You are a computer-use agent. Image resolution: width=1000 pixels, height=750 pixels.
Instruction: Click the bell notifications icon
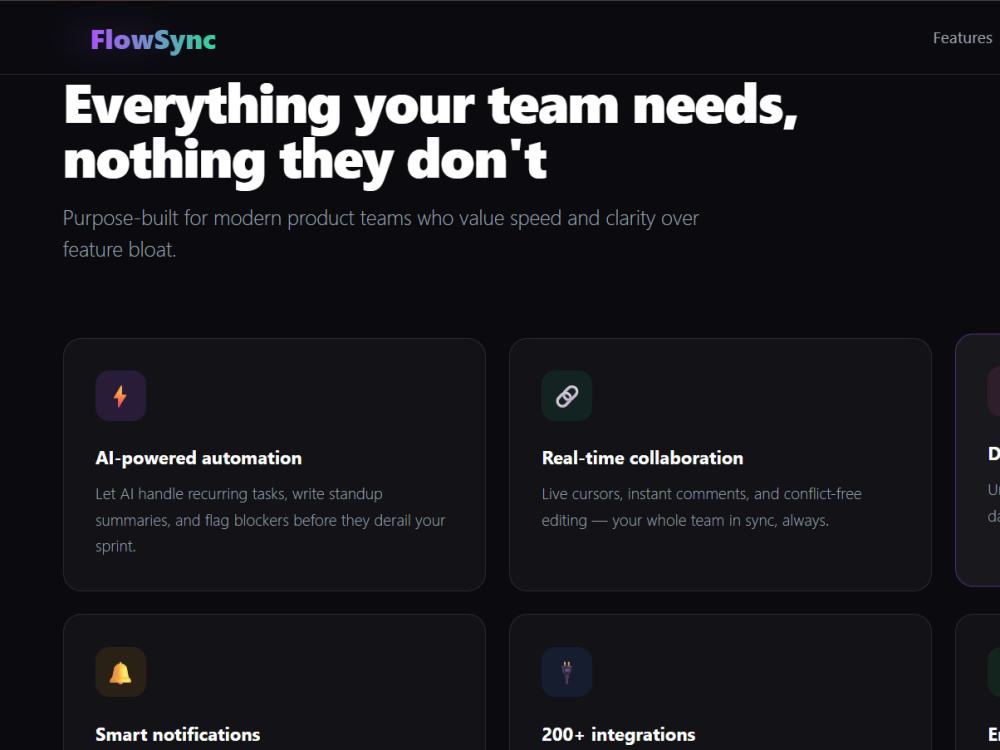(121, 672)
